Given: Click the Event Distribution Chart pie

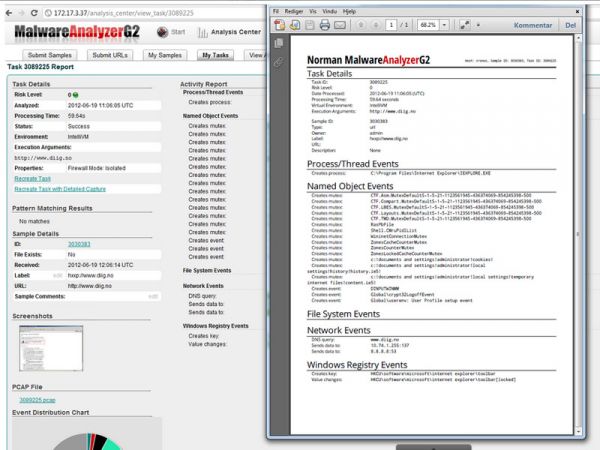Looking at the screenshot, I should click(x=87, y=441).
